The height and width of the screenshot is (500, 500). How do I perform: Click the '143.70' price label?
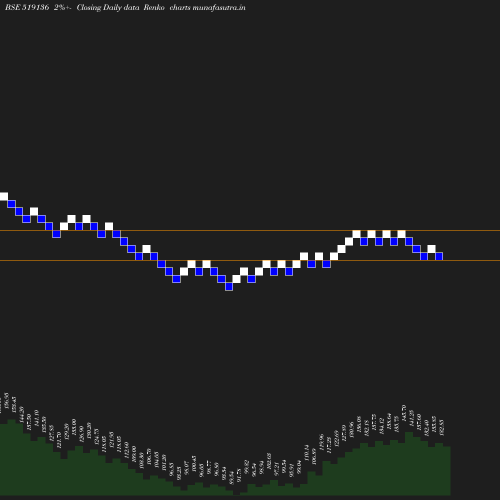point(404,413)
